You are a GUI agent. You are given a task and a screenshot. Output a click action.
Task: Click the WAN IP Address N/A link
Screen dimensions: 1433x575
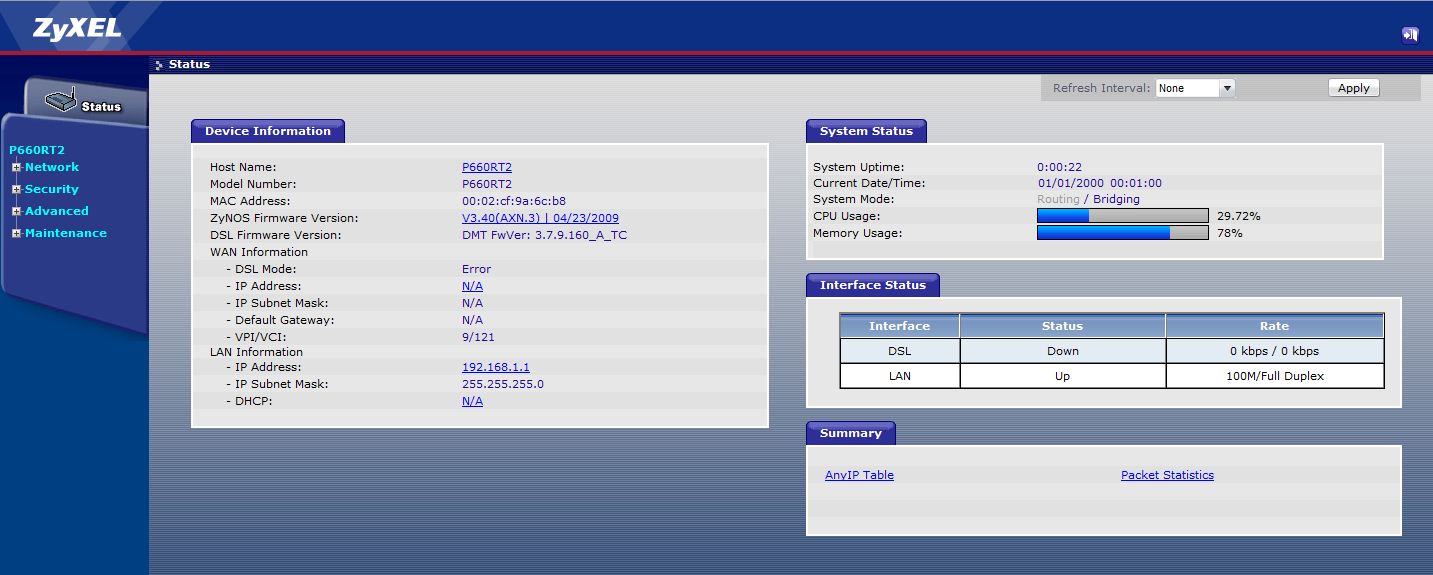[x=472, y=286]
